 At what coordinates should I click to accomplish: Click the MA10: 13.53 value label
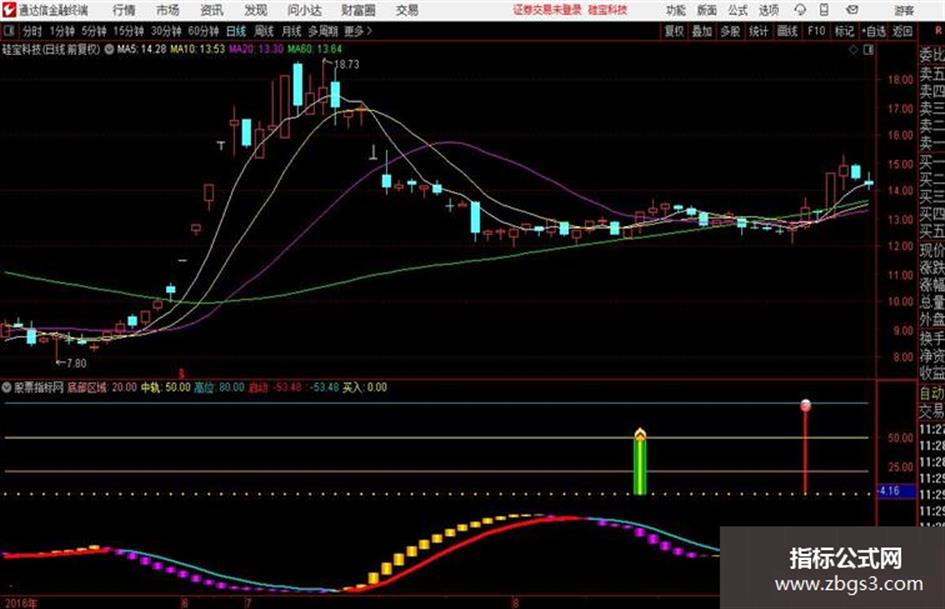tap(198, 49)
